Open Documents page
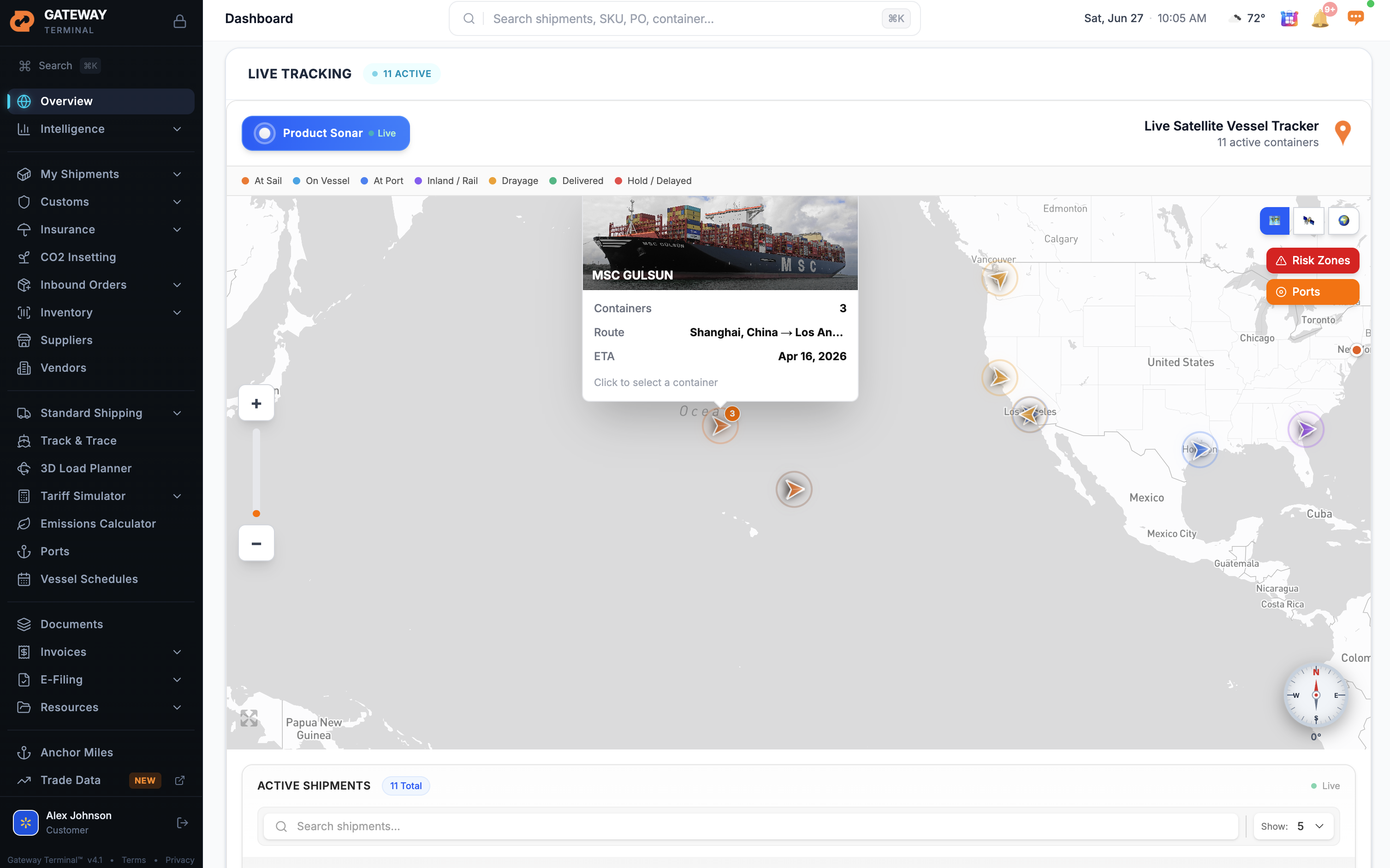1390x868 pixels. [x=101, y=624]
